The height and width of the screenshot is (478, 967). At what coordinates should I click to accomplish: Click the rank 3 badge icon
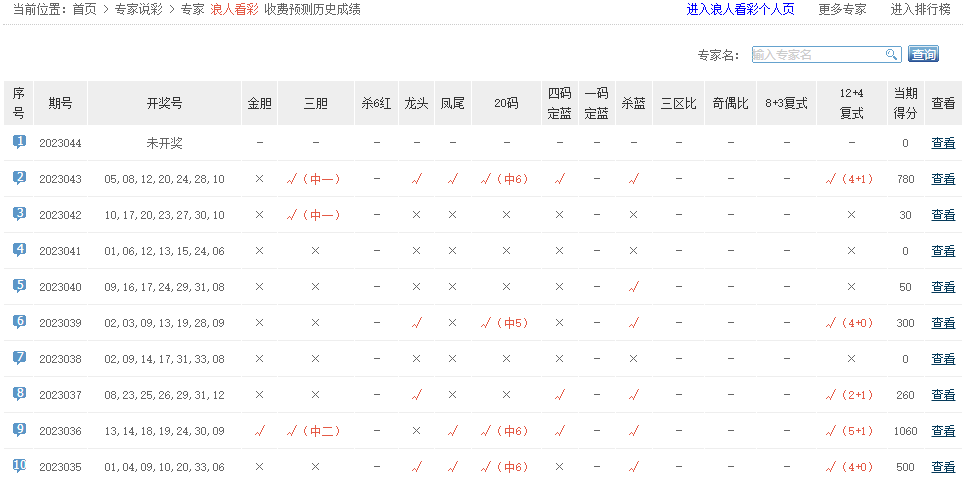click(19, 214)
